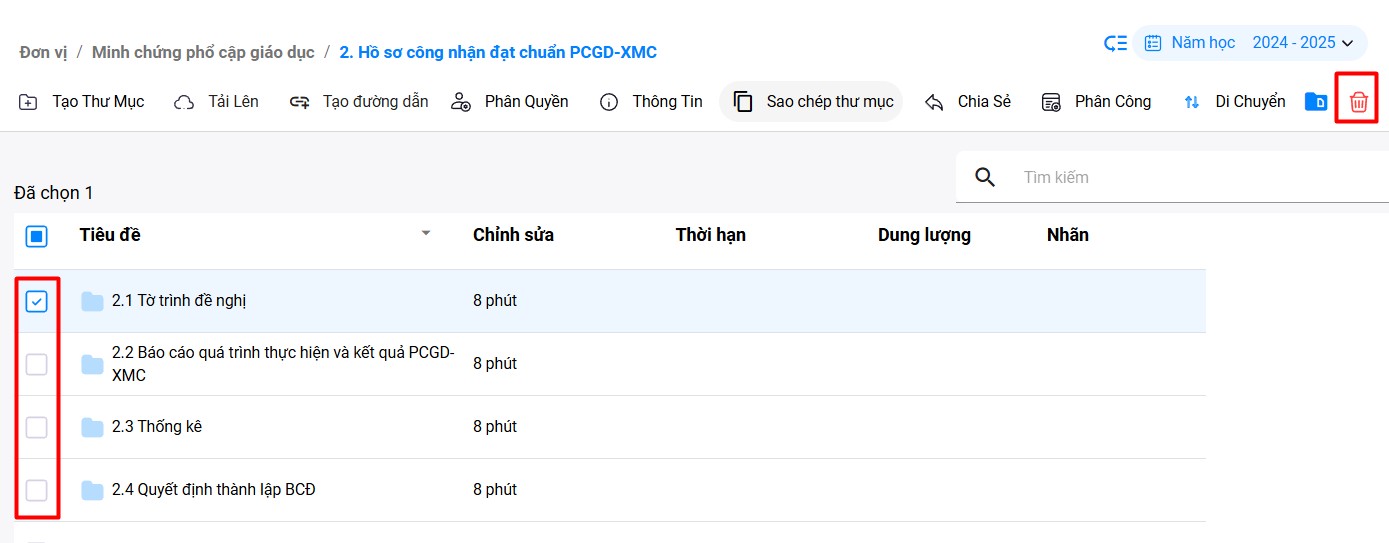Open Phân Công assignment option
Screen dimensions: 1389x543
(x=1096, y=102)
